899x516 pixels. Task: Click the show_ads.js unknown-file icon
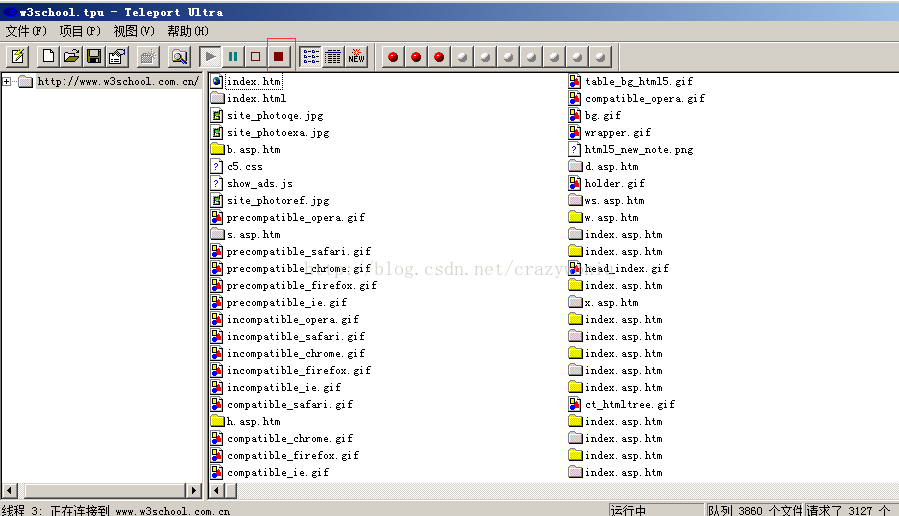[217, 183]
